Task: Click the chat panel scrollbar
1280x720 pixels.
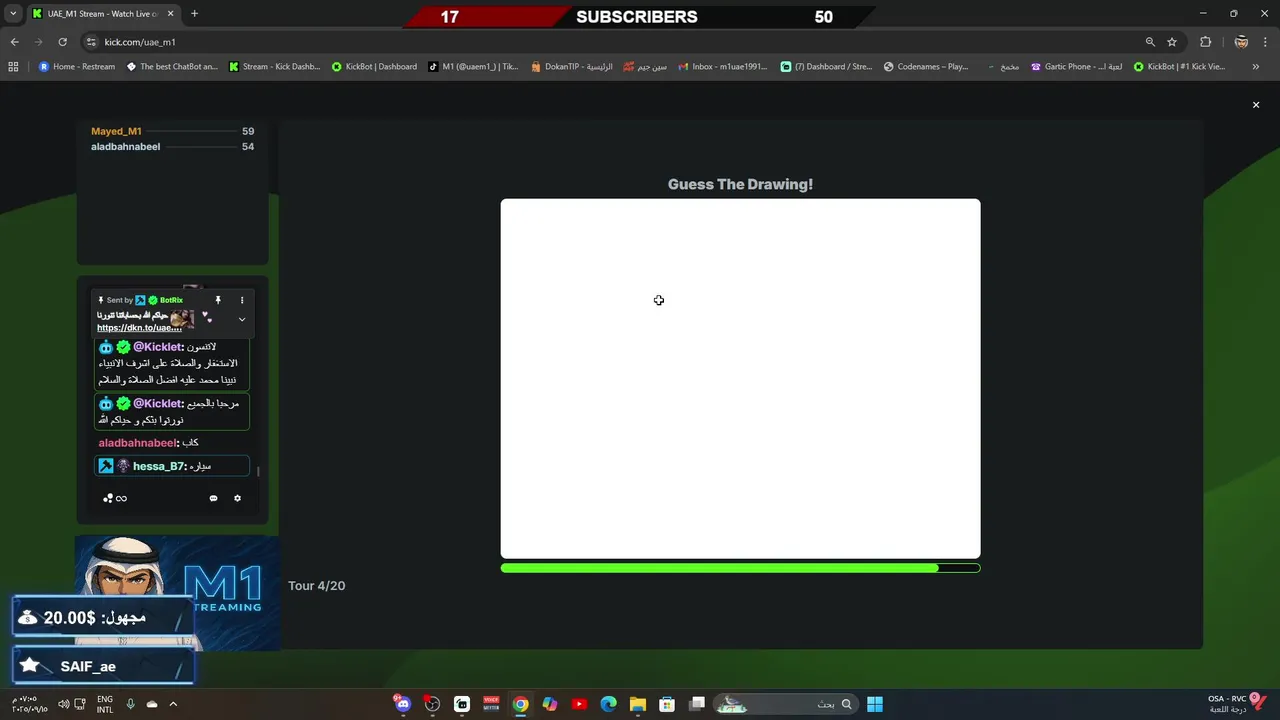Action: [x=258, y=471]
